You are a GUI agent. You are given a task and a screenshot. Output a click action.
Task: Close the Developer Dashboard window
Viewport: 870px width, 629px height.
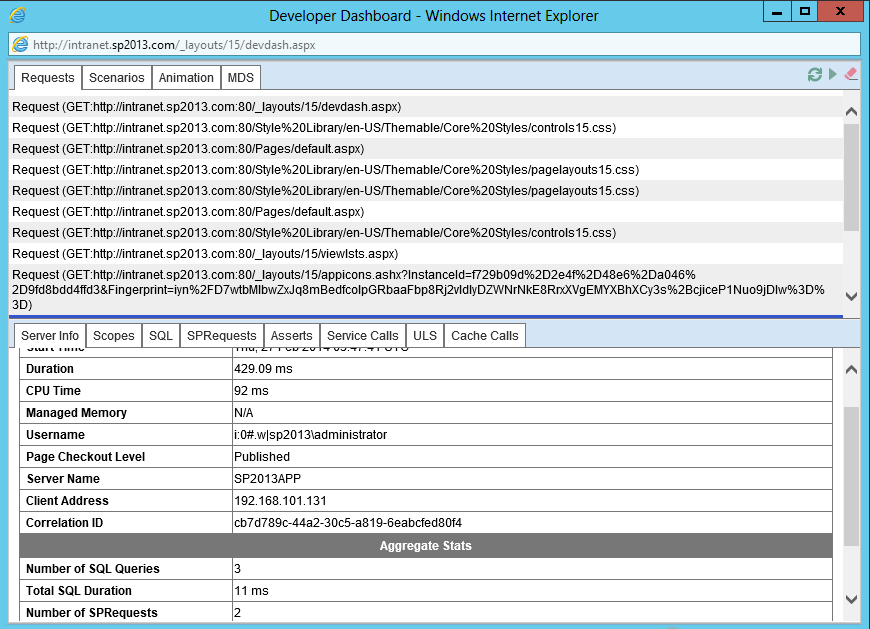(x=839, y=12)
